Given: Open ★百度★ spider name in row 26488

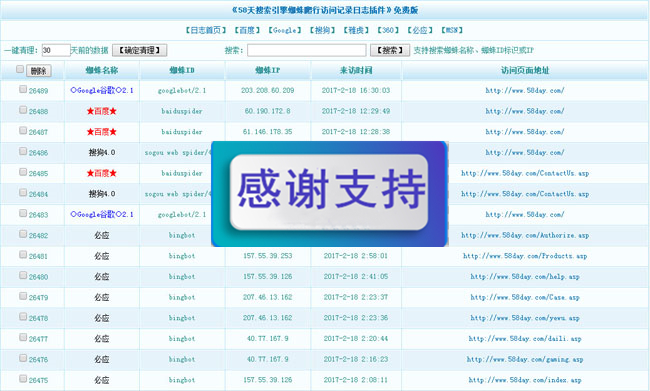Looking at the screenshot, I should point(102,111).
